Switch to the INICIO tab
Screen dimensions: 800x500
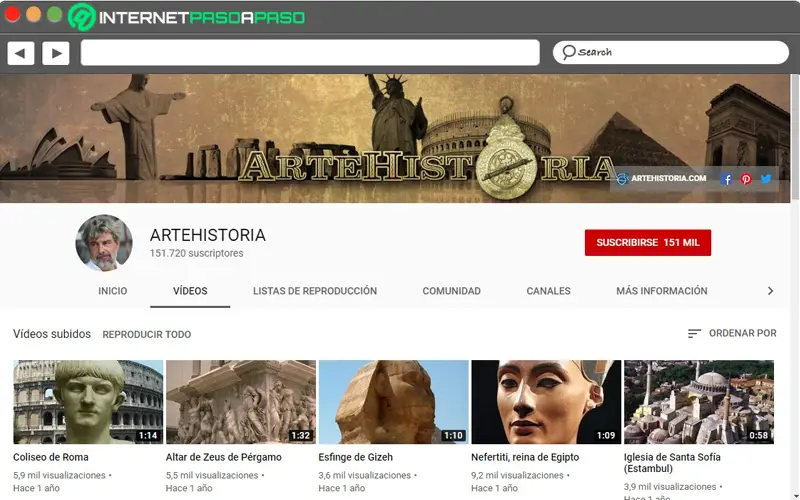coord(113,291)
